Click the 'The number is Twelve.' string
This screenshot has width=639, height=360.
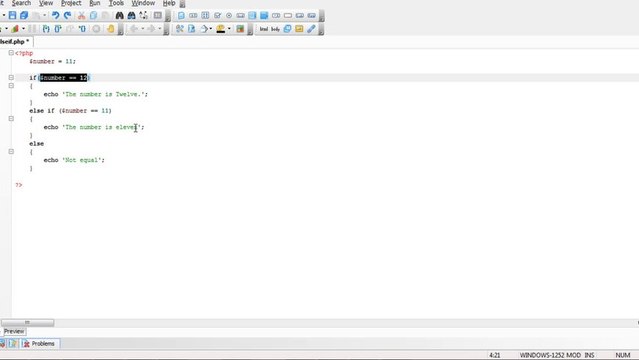coord(103,94)
